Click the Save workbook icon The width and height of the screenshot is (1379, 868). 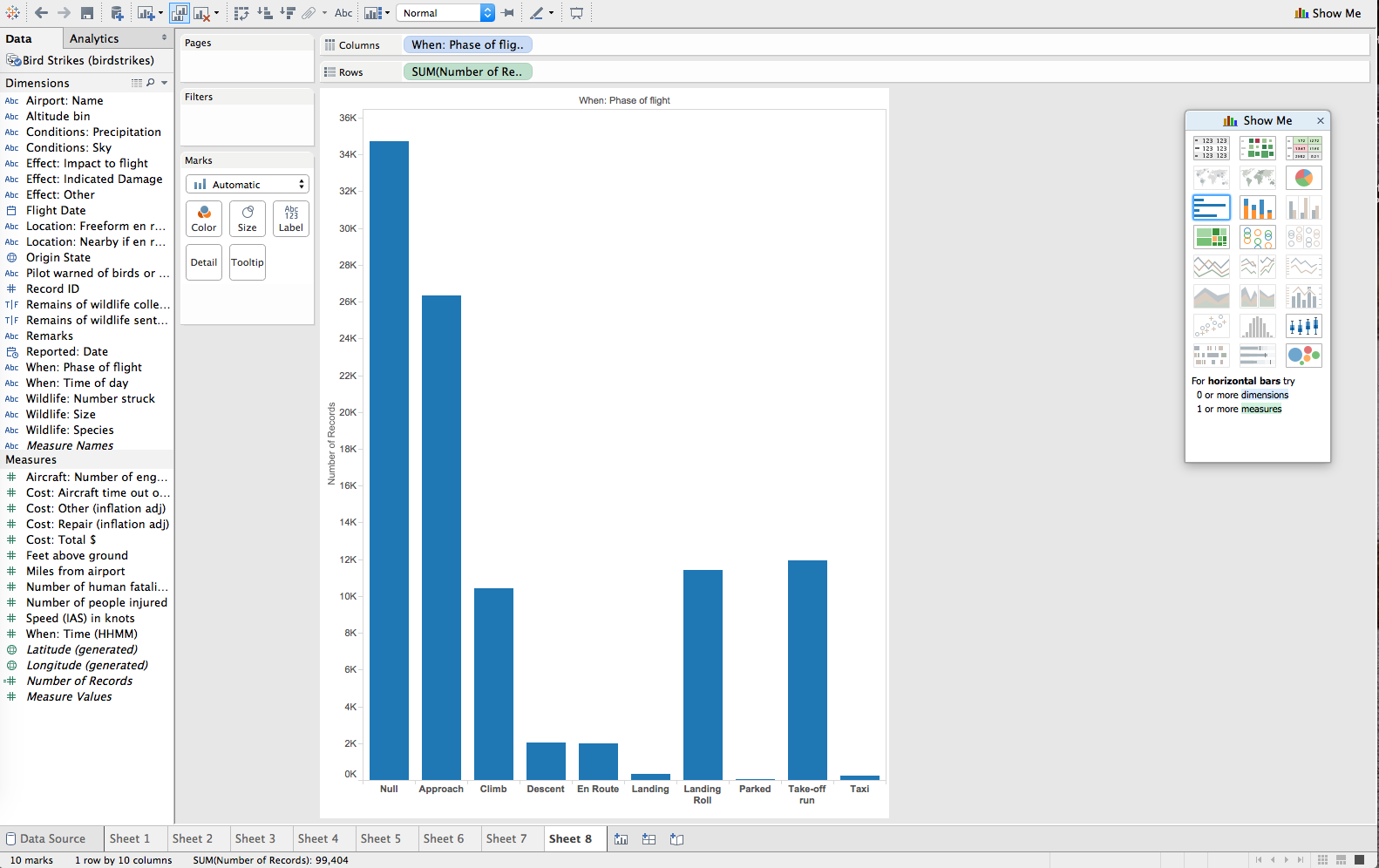pyautogui.click(x=87, y=13)
